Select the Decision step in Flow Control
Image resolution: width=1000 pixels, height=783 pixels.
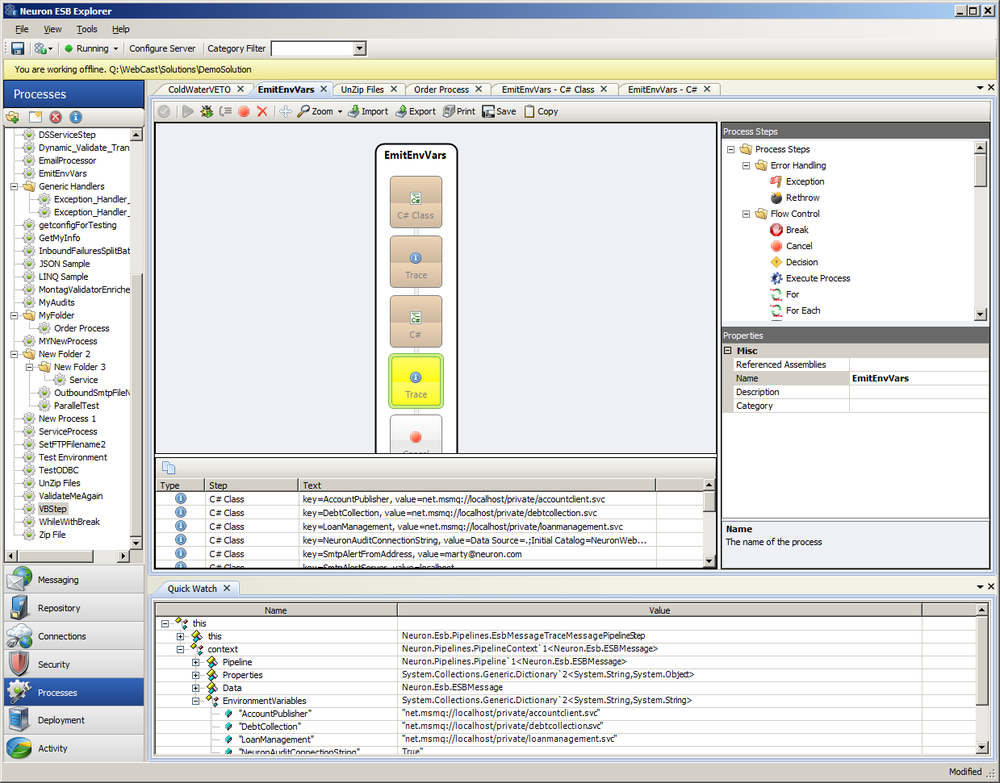802,262
